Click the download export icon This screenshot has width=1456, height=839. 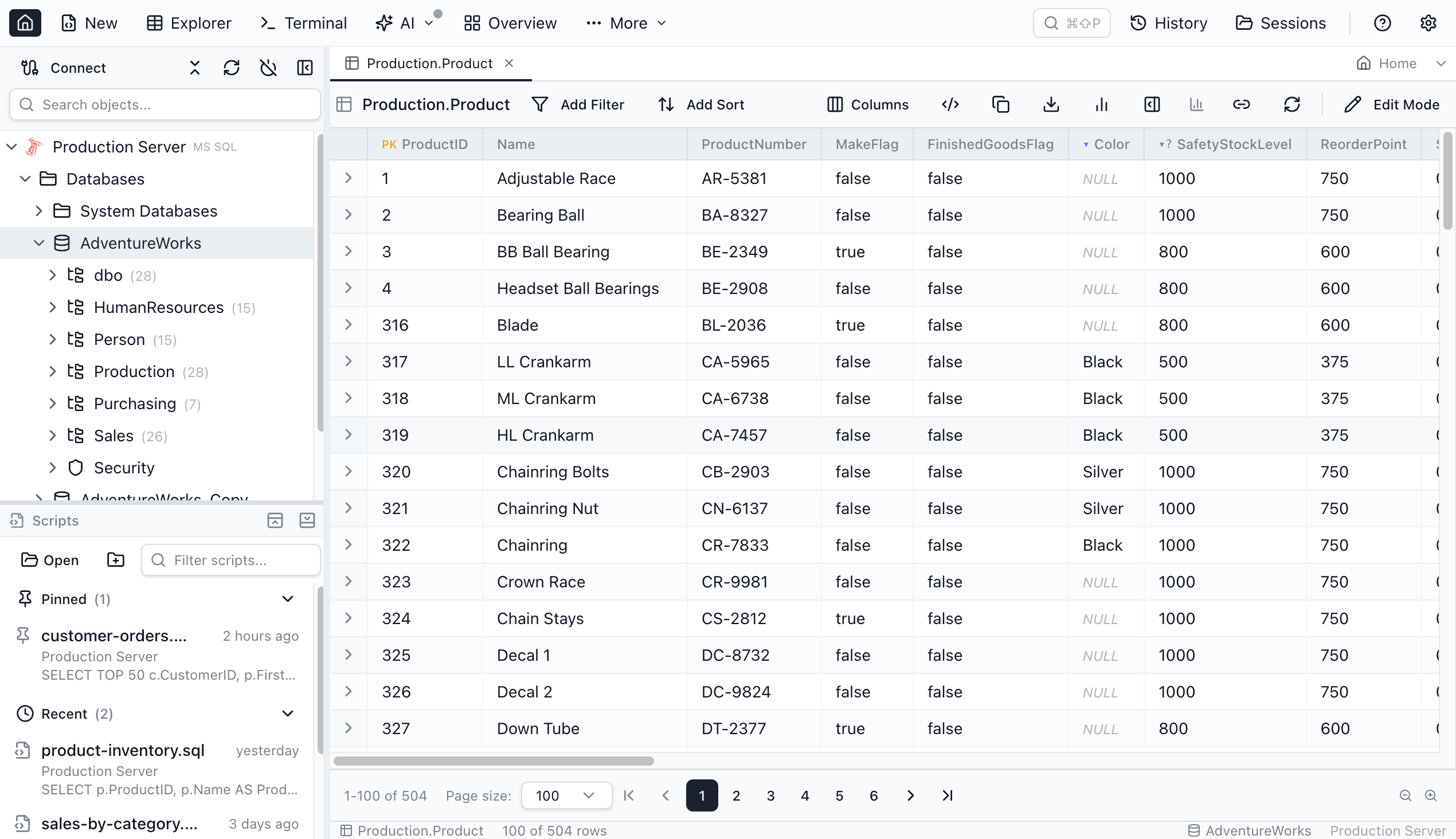[x=1051, y=104]
